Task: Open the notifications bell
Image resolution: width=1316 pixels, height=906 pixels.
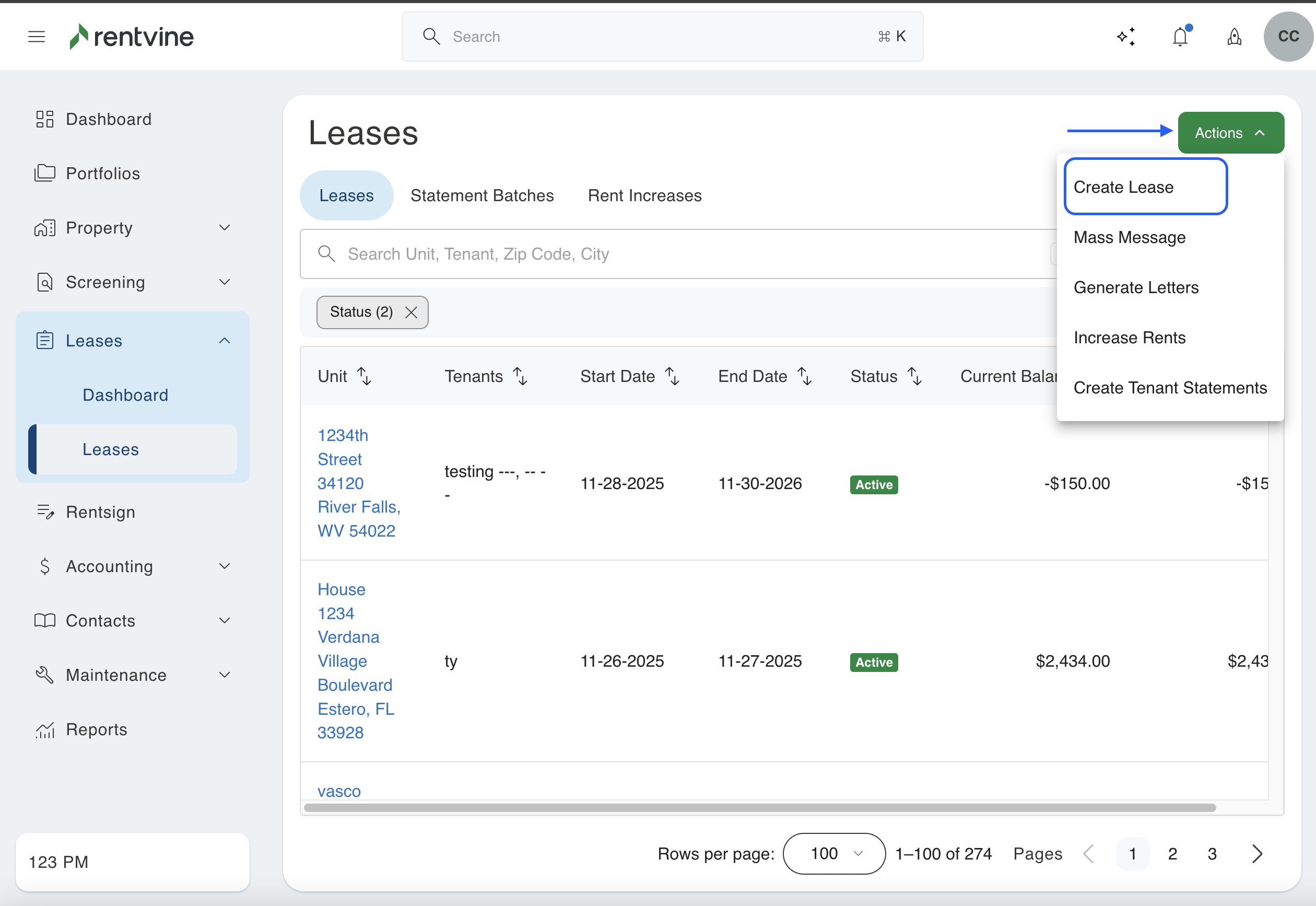Action: coord(1180,37)
